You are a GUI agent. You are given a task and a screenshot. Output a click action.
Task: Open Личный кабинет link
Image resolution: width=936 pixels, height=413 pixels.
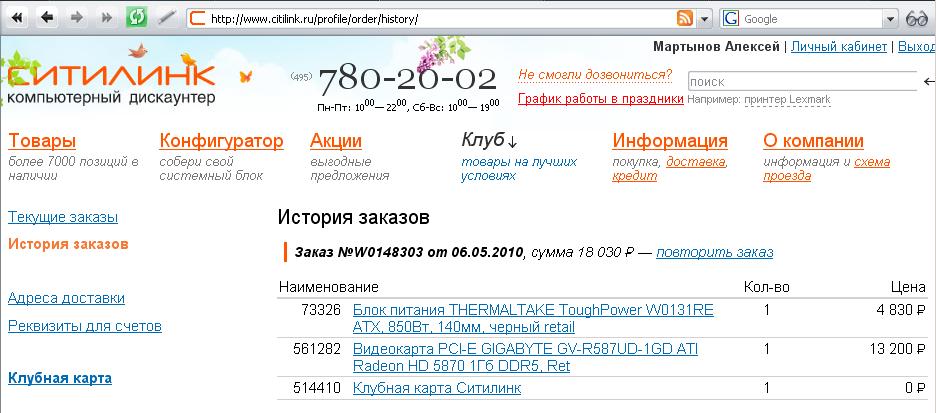point(839,47)
